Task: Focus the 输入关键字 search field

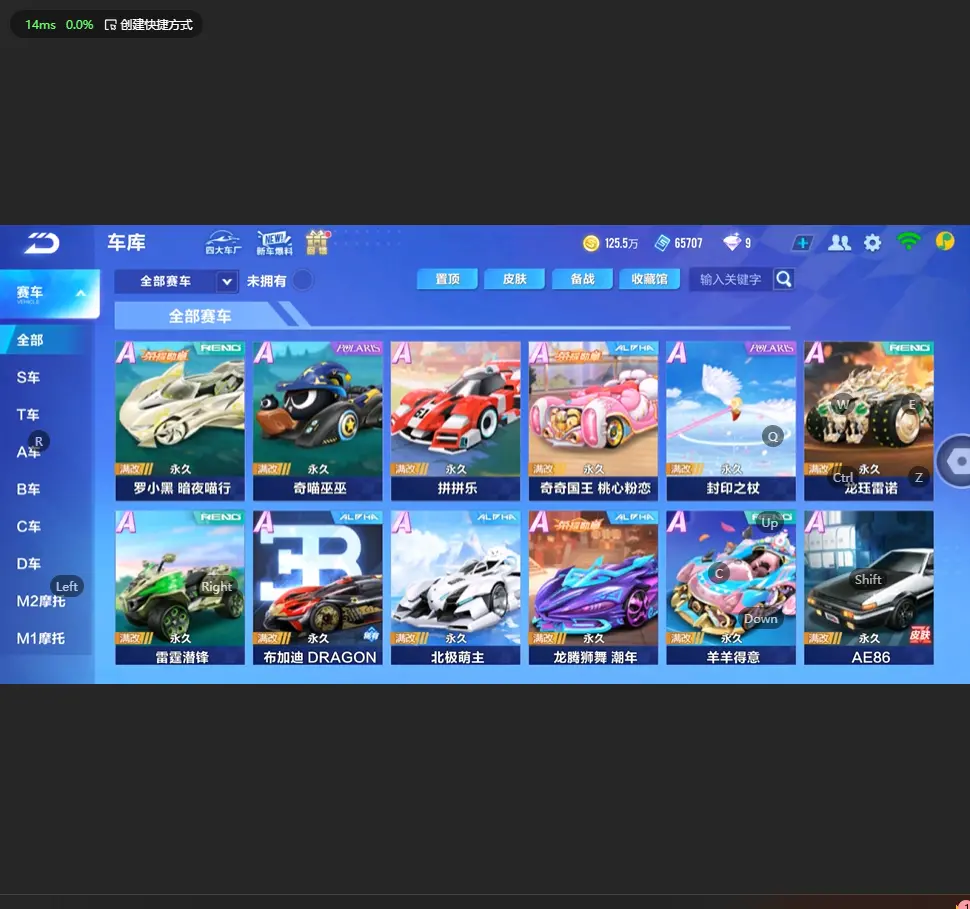Action: pos(732,280)
